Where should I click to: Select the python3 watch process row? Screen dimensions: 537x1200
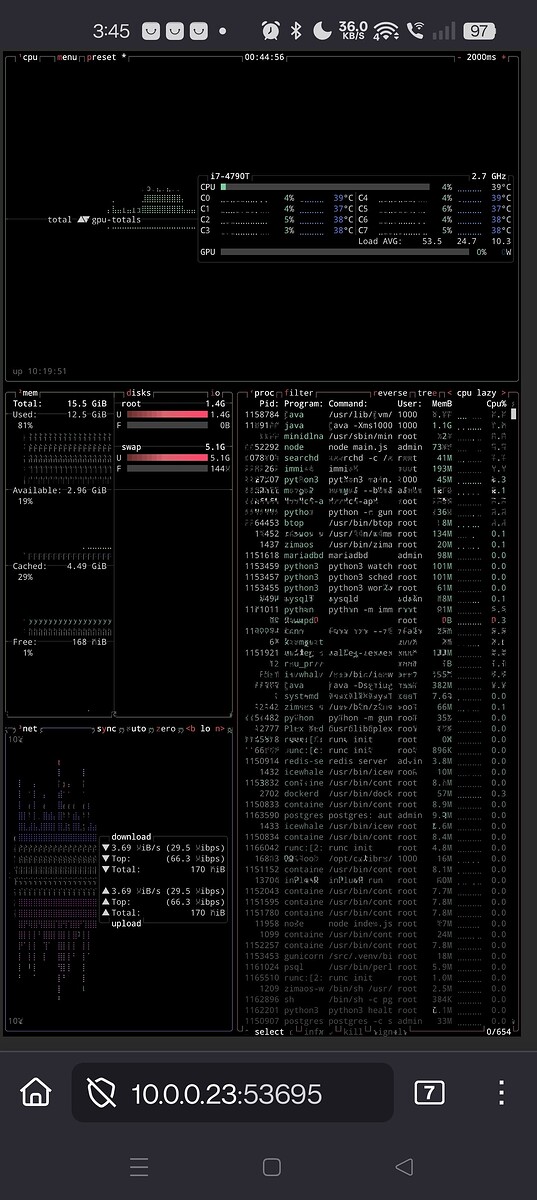click(375, 566)
